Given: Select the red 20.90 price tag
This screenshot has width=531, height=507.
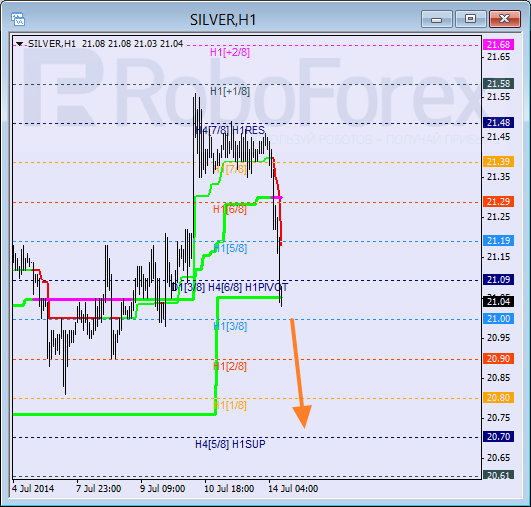Looking at the screenshot, I should (498, 358).
